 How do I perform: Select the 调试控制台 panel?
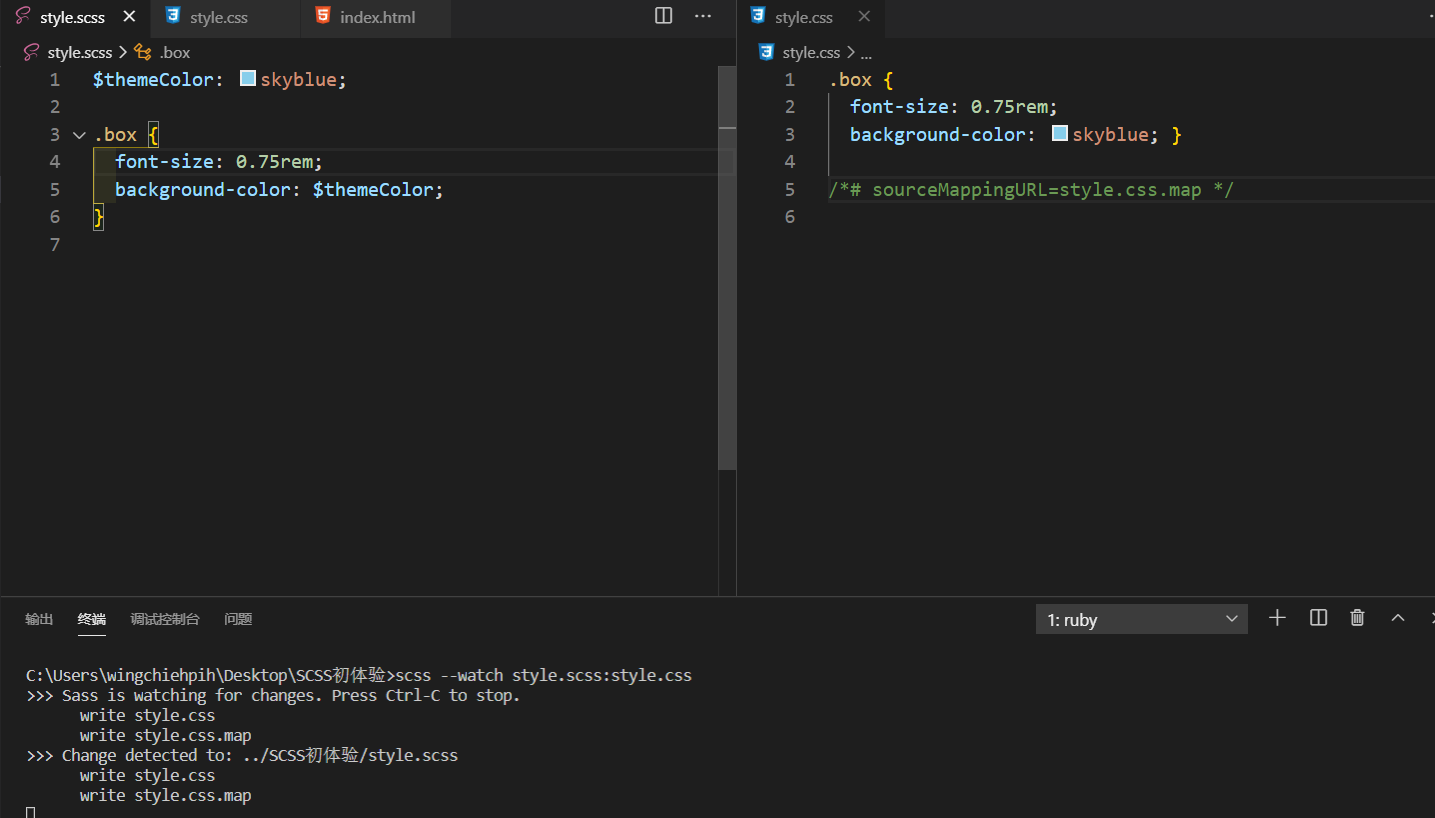point(164,619)
